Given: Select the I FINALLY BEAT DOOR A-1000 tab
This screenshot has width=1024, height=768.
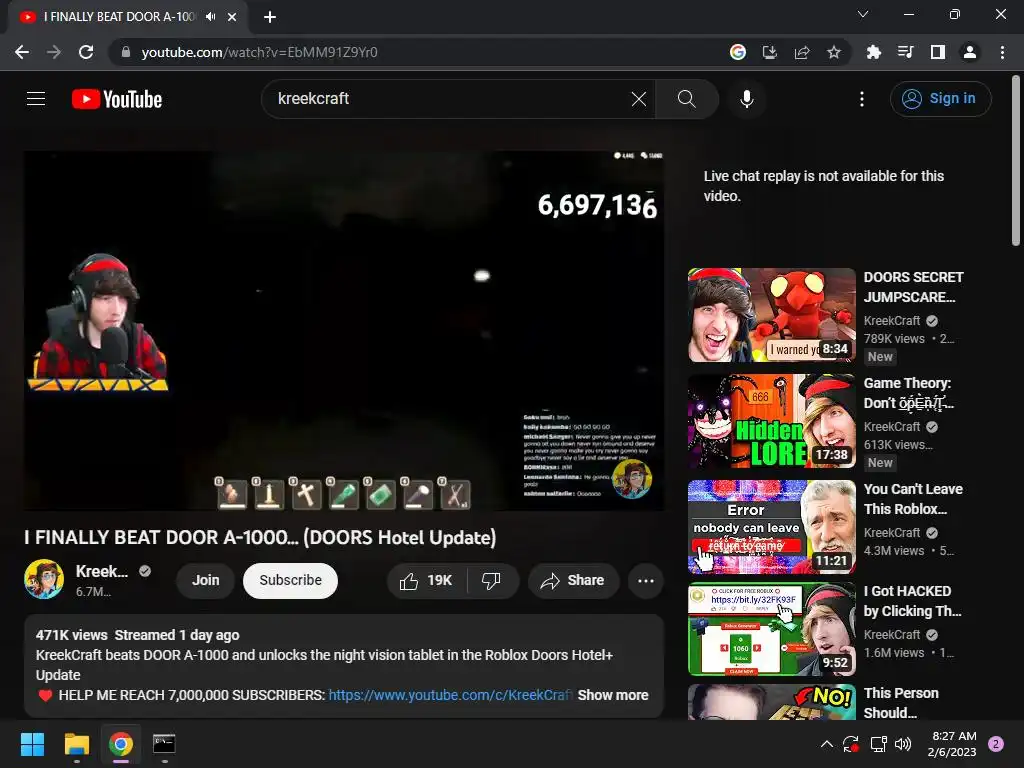Looking at the screenshot, I should tap(120, 17).
